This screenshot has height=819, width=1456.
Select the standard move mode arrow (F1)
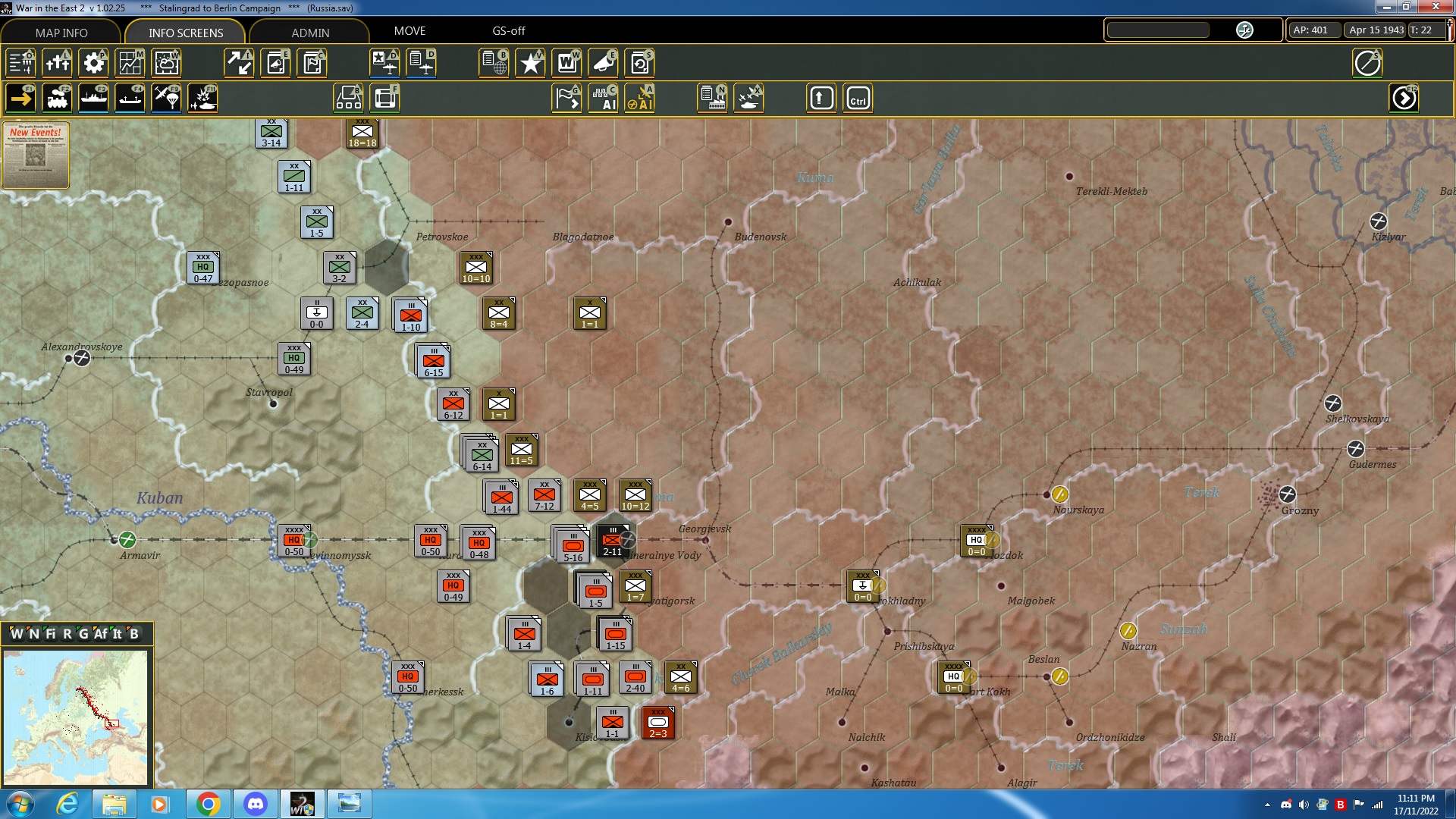pyautogui.click(x=20, y=97)
